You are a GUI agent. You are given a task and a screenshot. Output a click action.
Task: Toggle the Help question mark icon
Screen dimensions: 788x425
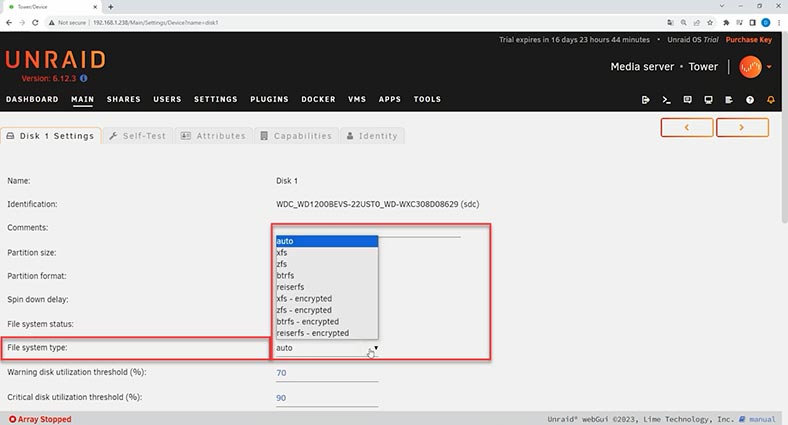[750, 100]
